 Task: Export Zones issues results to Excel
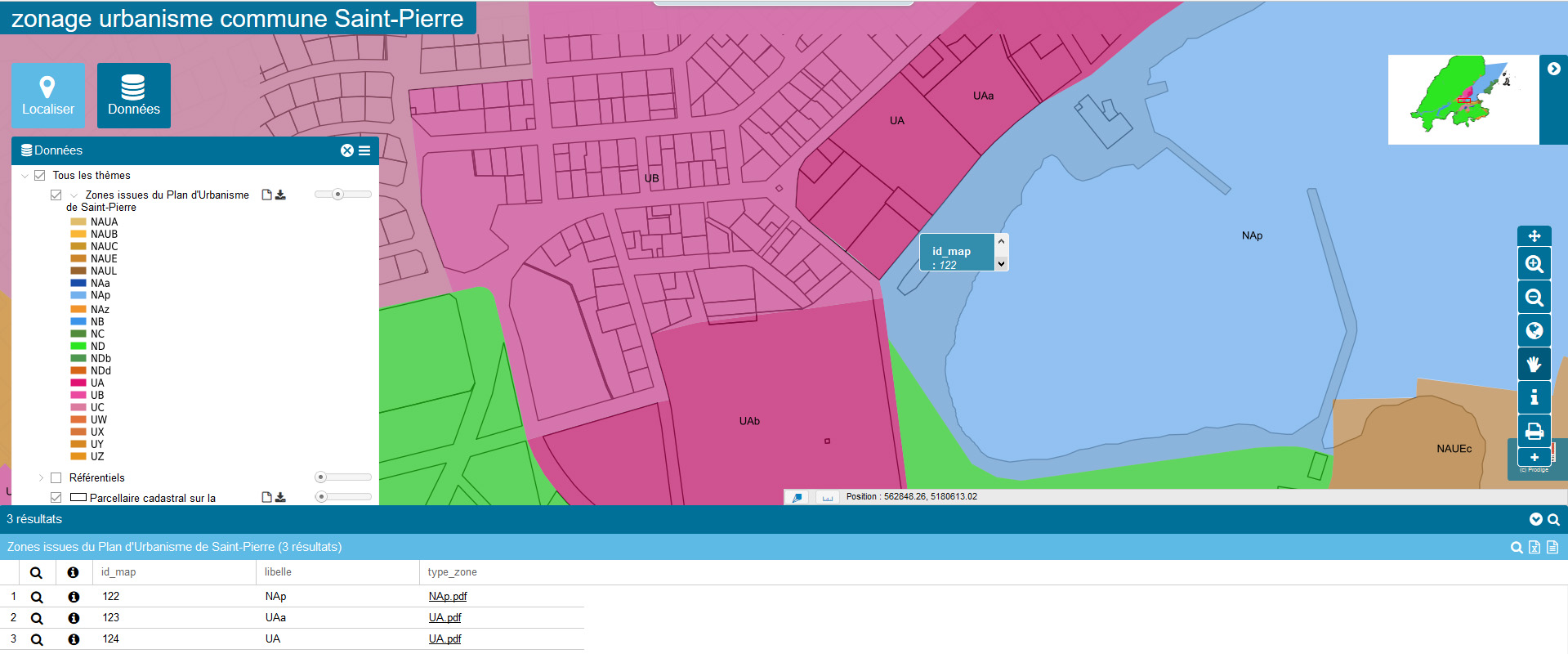point(1534,548)
